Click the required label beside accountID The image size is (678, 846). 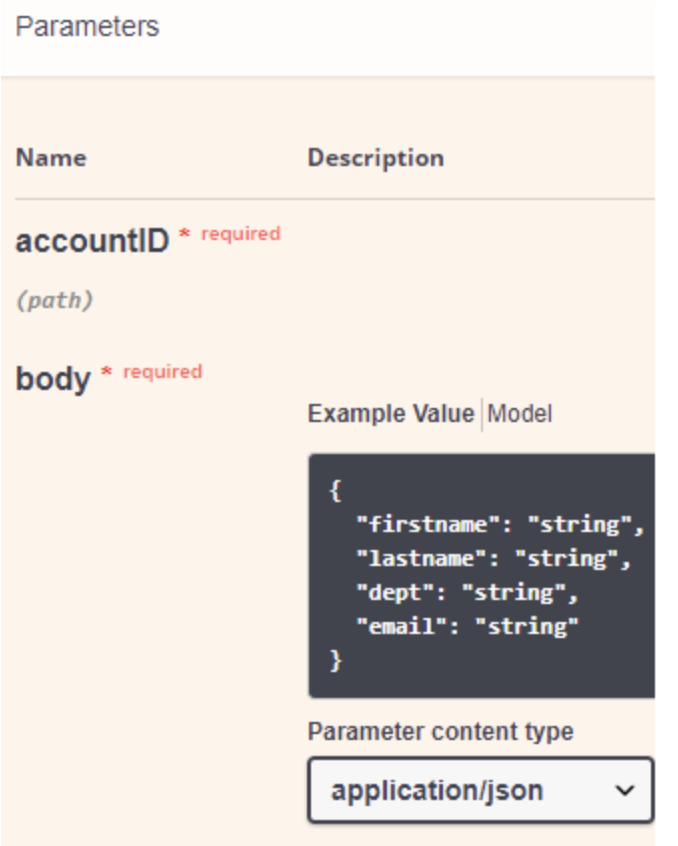(x=241, y=234)
